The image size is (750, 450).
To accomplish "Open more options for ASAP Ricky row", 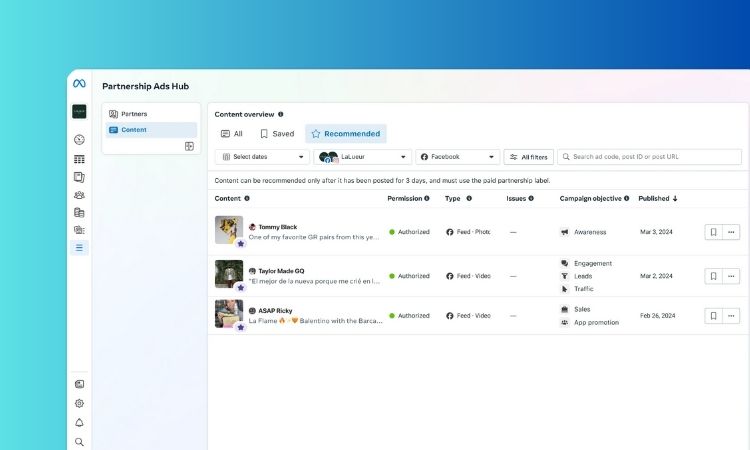I will click(x=731, y=316).
